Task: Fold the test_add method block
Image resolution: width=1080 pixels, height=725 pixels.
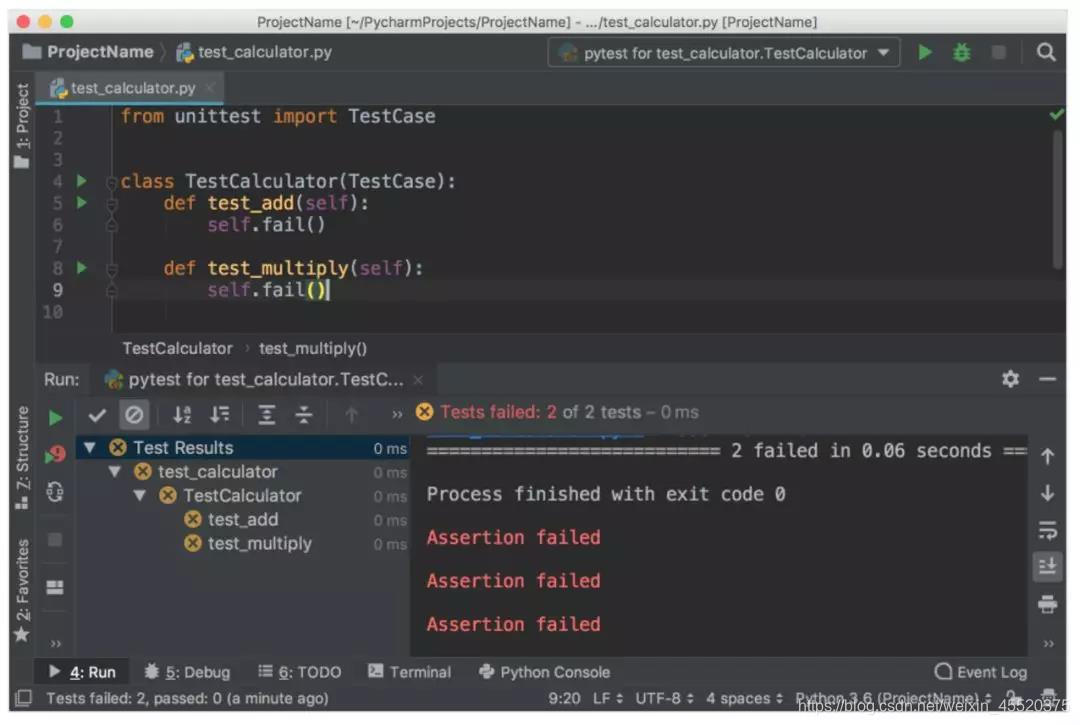Action: (112, 204)
